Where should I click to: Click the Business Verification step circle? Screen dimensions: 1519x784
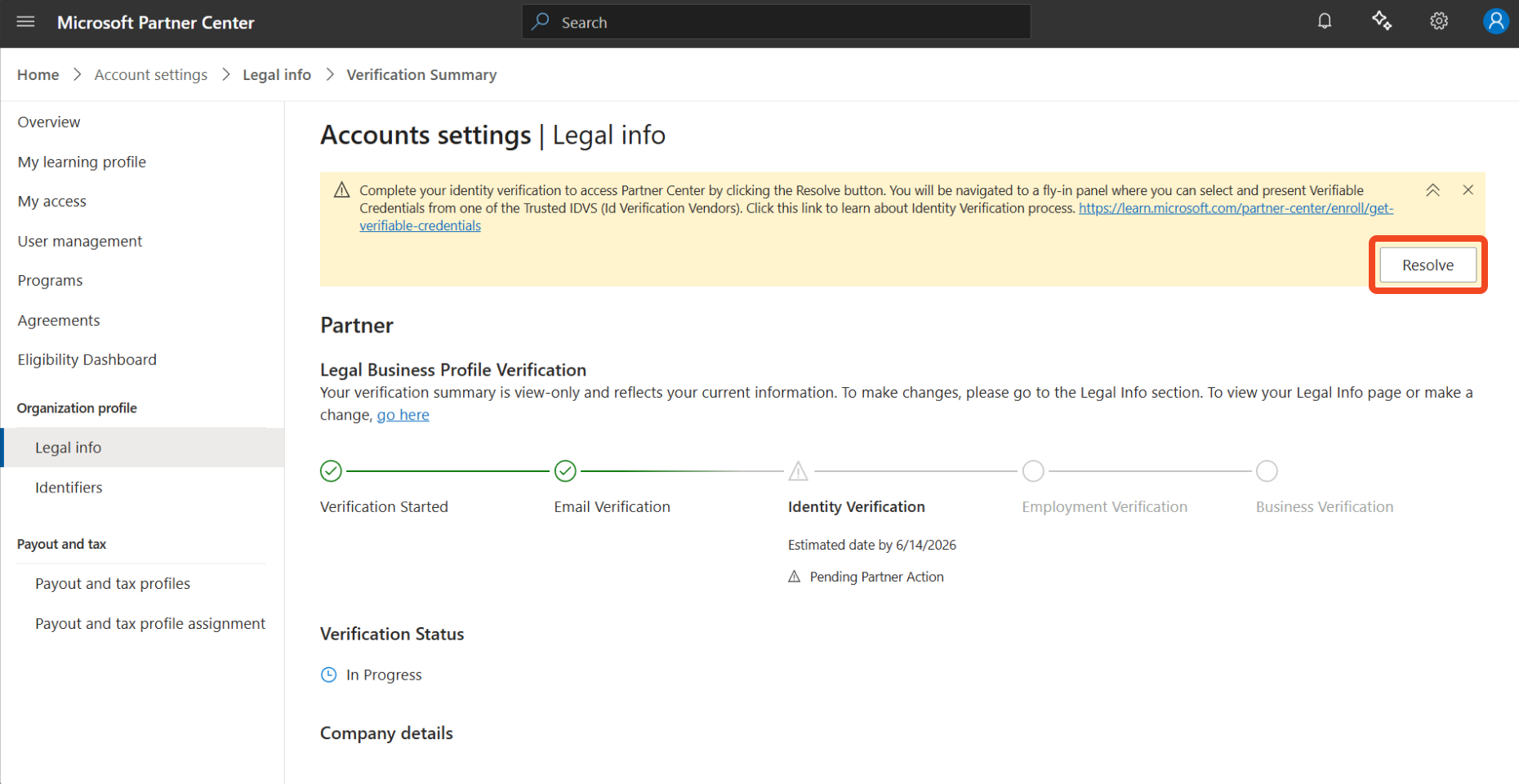[x=1267, y=471]
